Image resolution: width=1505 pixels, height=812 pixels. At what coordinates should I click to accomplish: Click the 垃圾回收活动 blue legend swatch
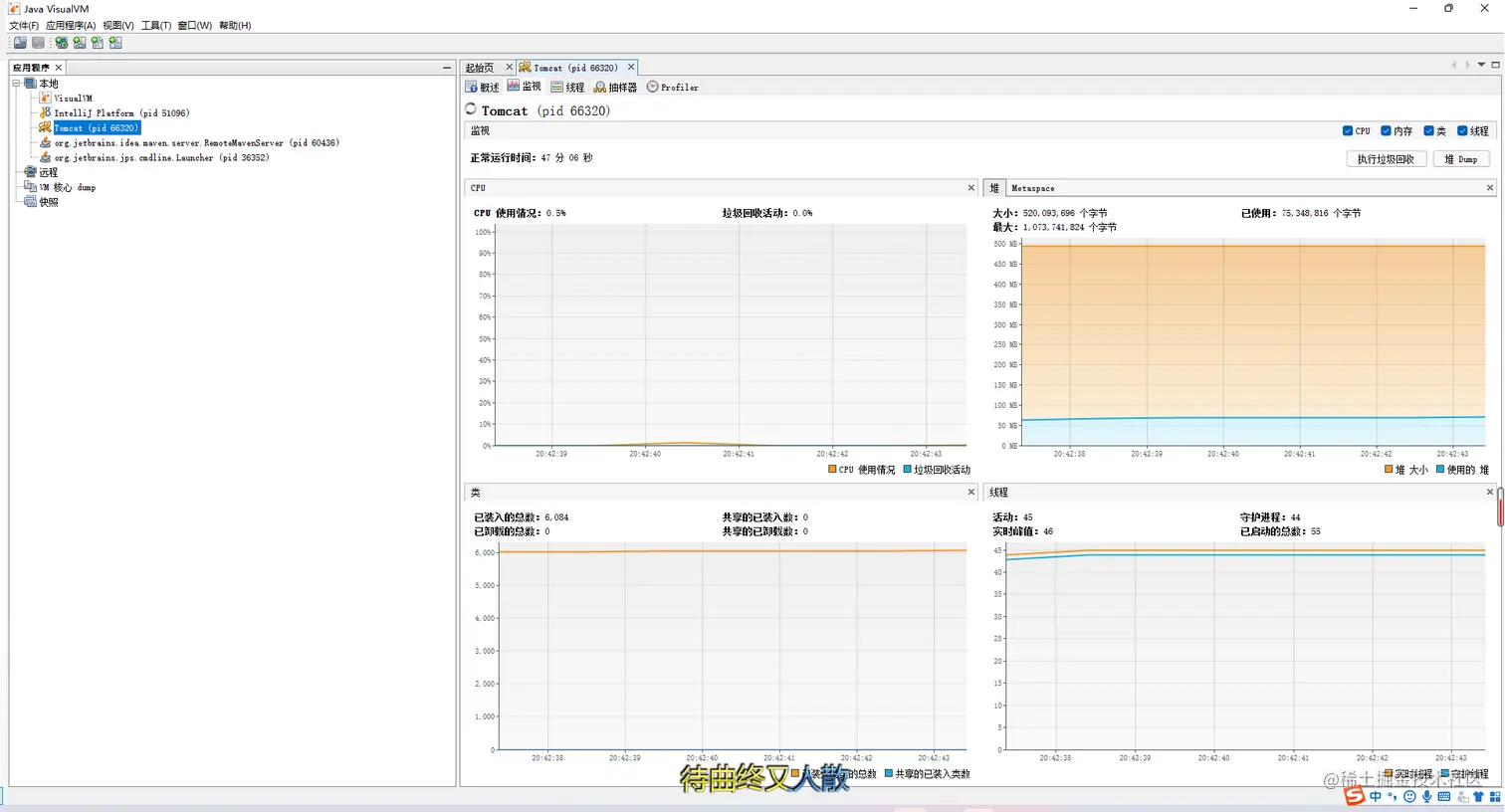click(x=907, y=470)
